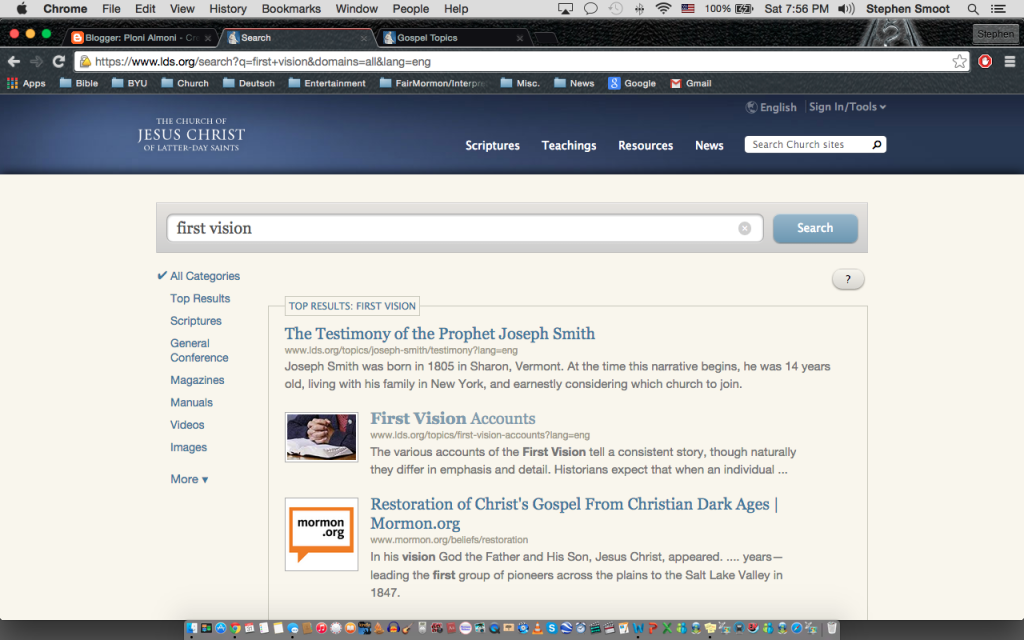The image size is (1024, 640).
Task: Open the Bookmarks menu in the menu bar
Action: pos(291,8)
